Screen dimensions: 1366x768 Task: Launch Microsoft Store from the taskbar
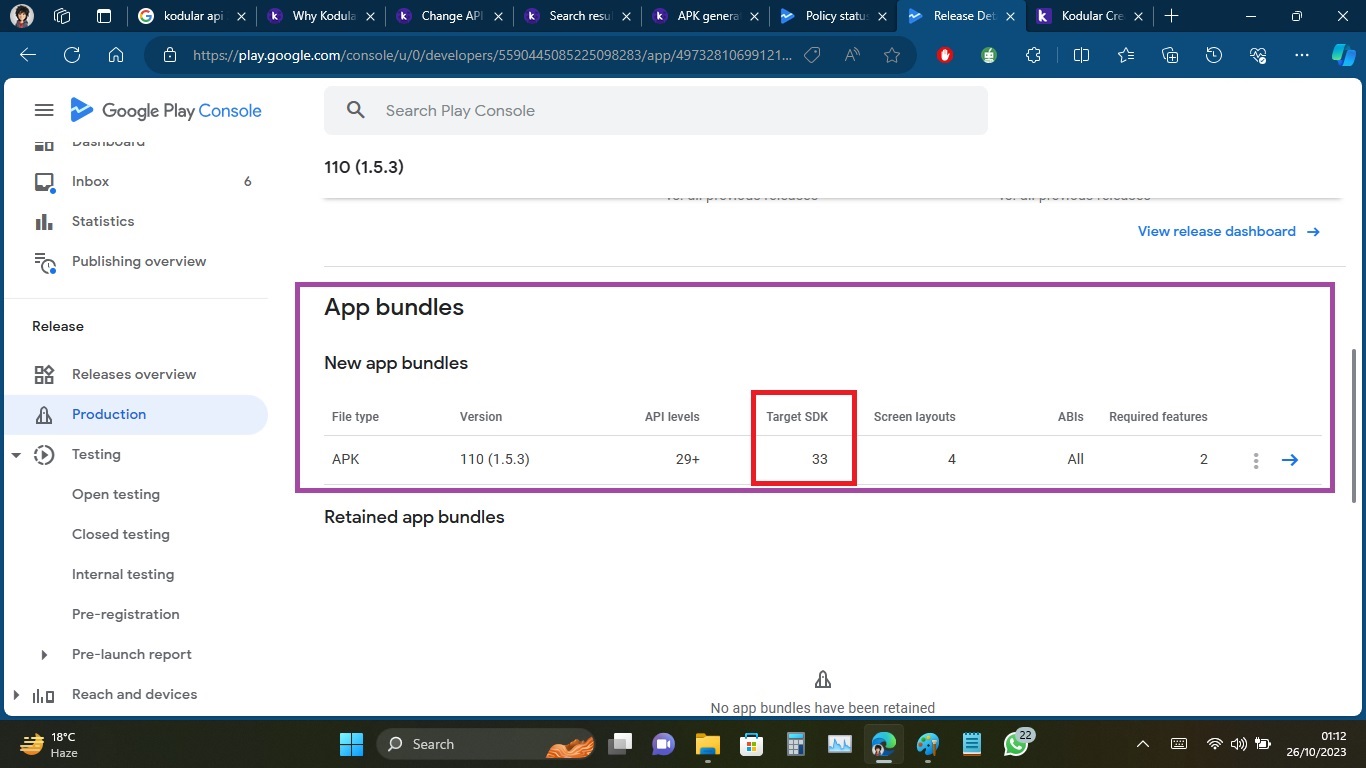(x=751, y=744)
